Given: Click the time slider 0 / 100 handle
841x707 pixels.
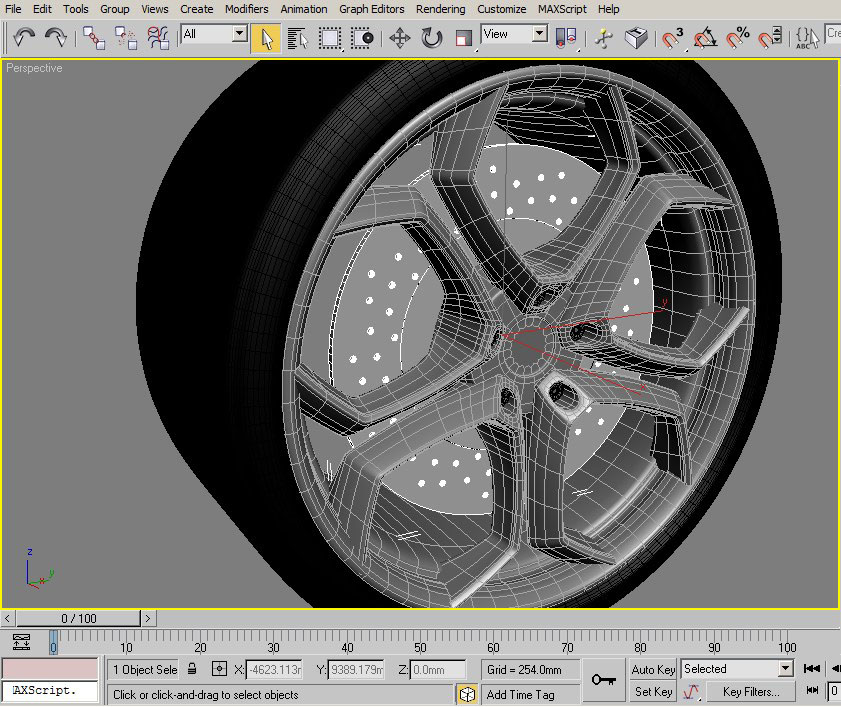Looking at the screenshot, I should (78, 618).
